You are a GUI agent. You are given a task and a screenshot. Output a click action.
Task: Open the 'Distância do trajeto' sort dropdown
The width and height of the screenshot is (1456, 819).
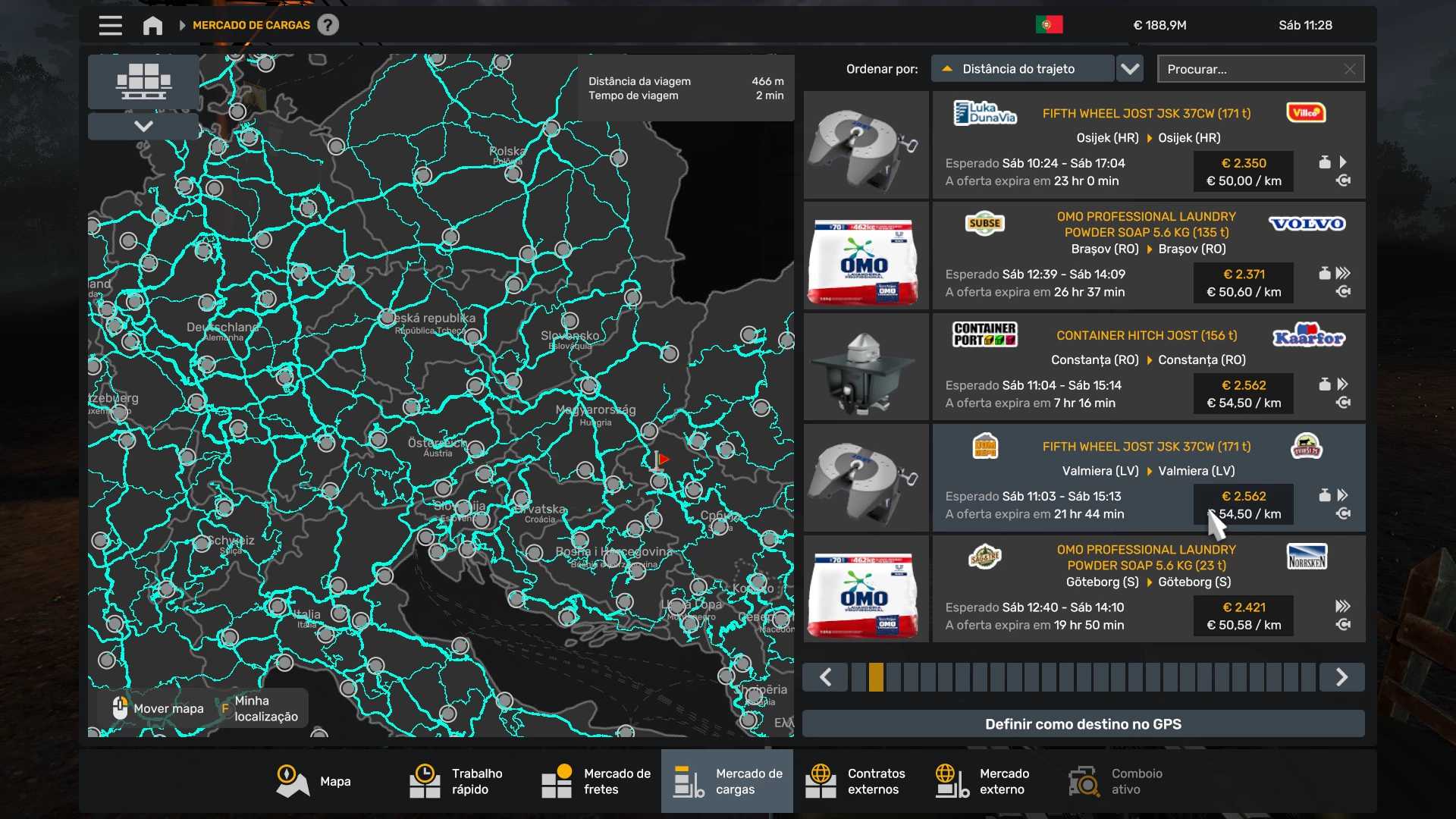click(x=1021, y=69)
